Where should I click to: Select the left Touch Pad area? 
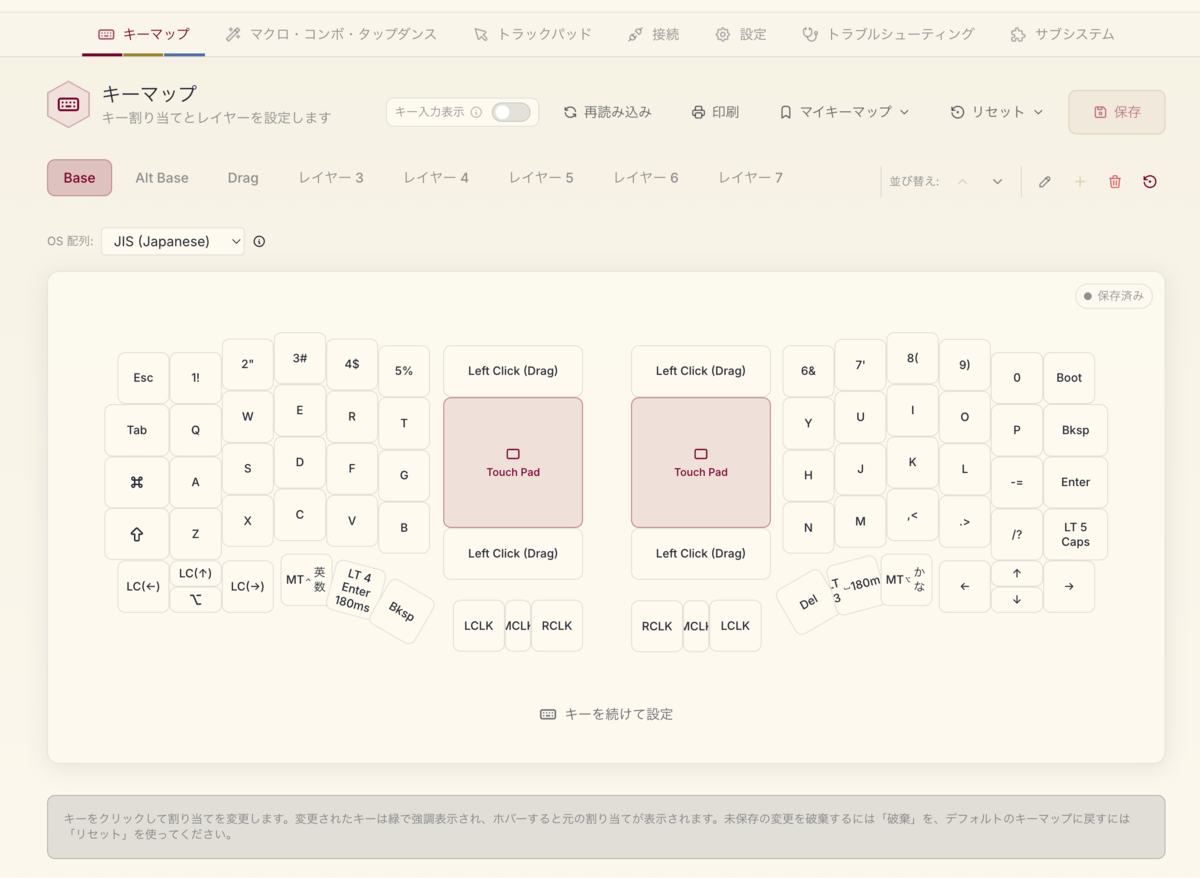coord(513,462)
